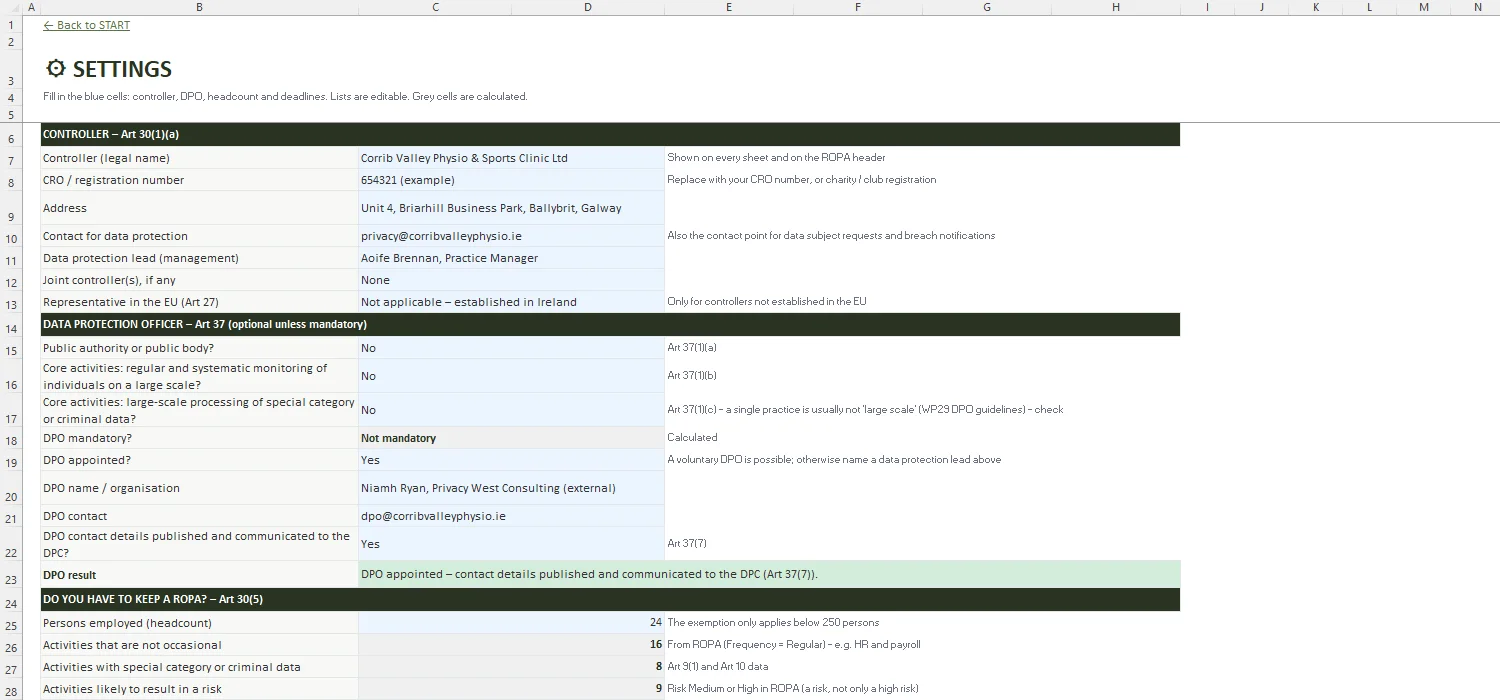Select the calculated 'Not mandatory' cell
The image size is (1500, 700).
tap(511, 438)
